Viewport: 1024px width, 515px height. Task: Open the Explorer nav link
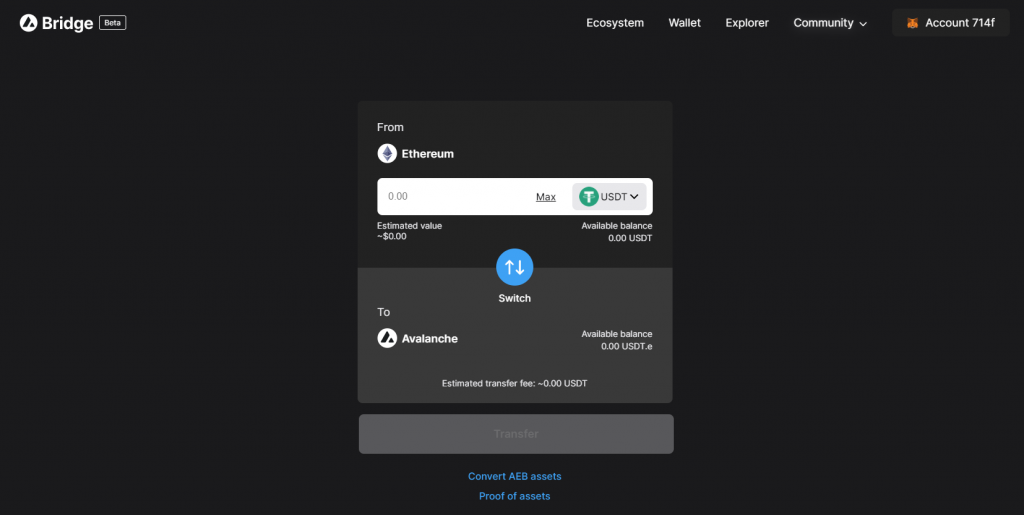click(x=746, y=23)
